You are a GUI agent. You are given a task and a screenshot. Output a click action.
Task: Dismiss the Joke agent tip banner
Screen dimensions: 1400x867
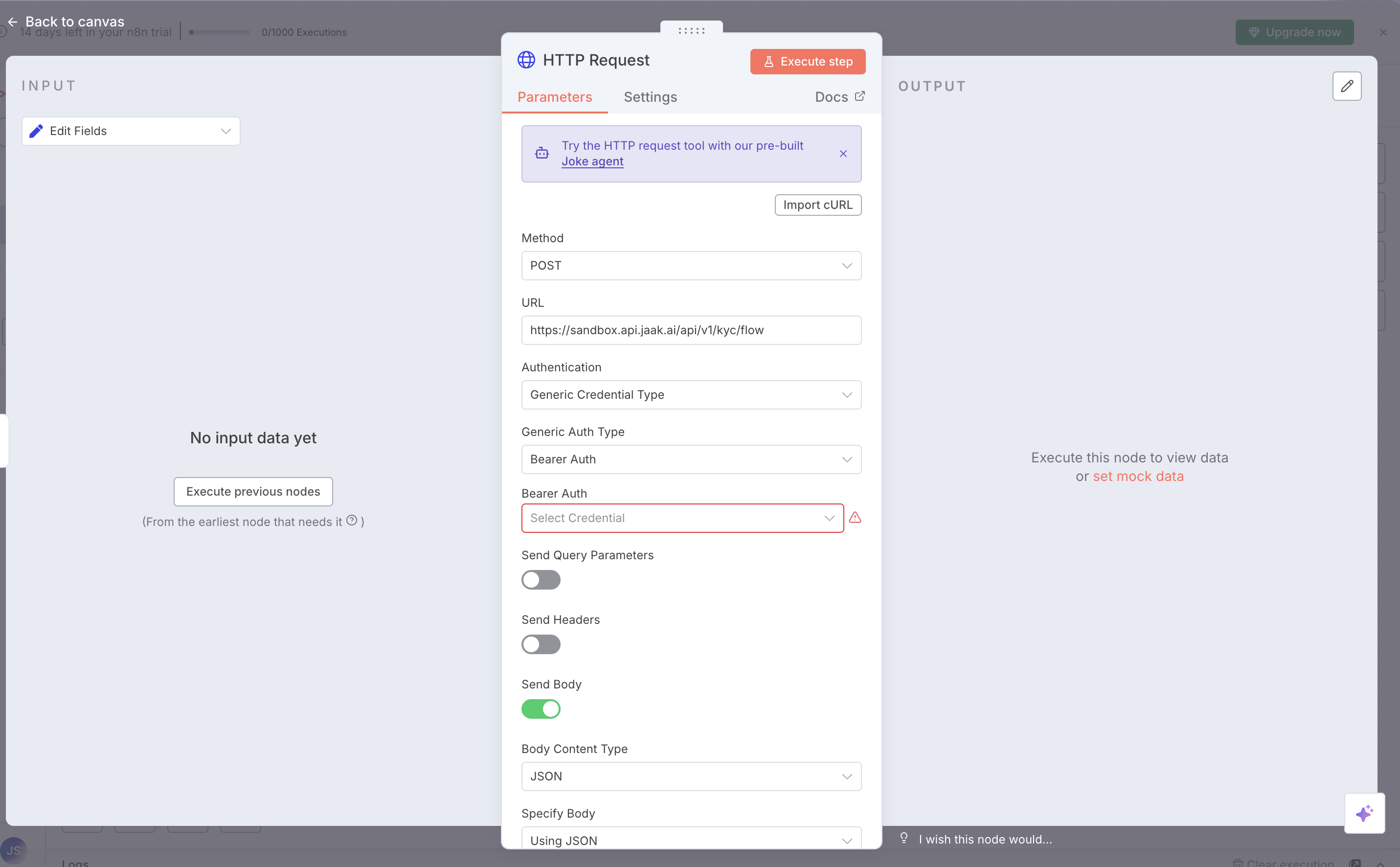coord(843,154)
